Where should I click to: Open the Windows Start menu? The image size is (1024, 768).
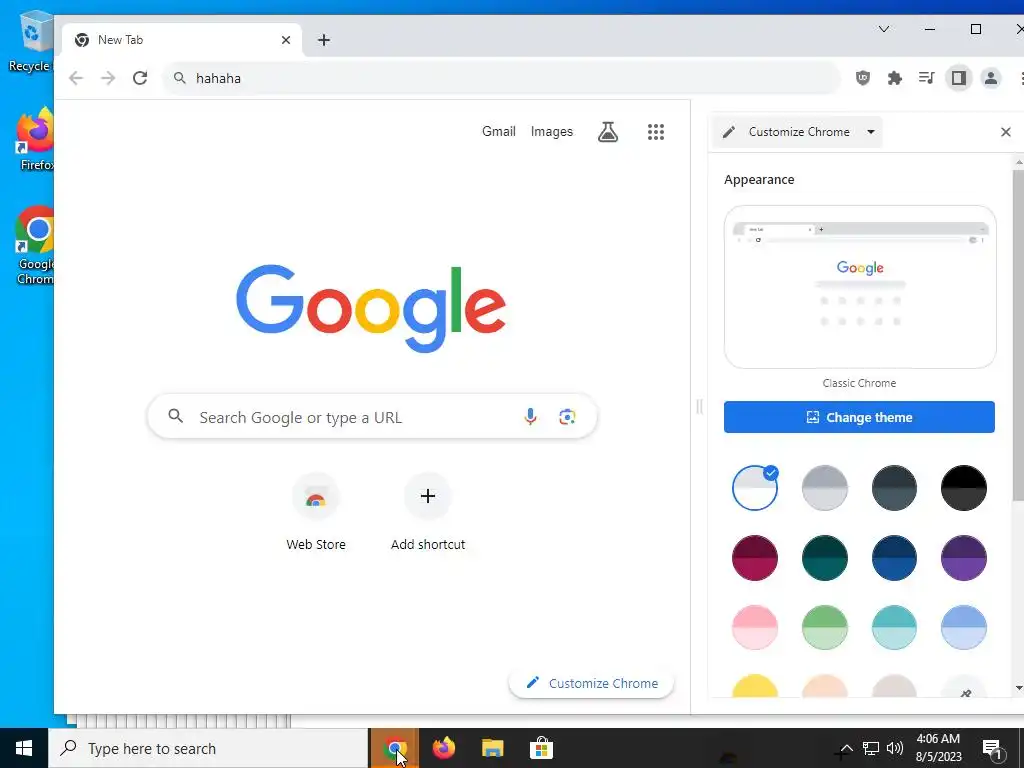(24, 748)
